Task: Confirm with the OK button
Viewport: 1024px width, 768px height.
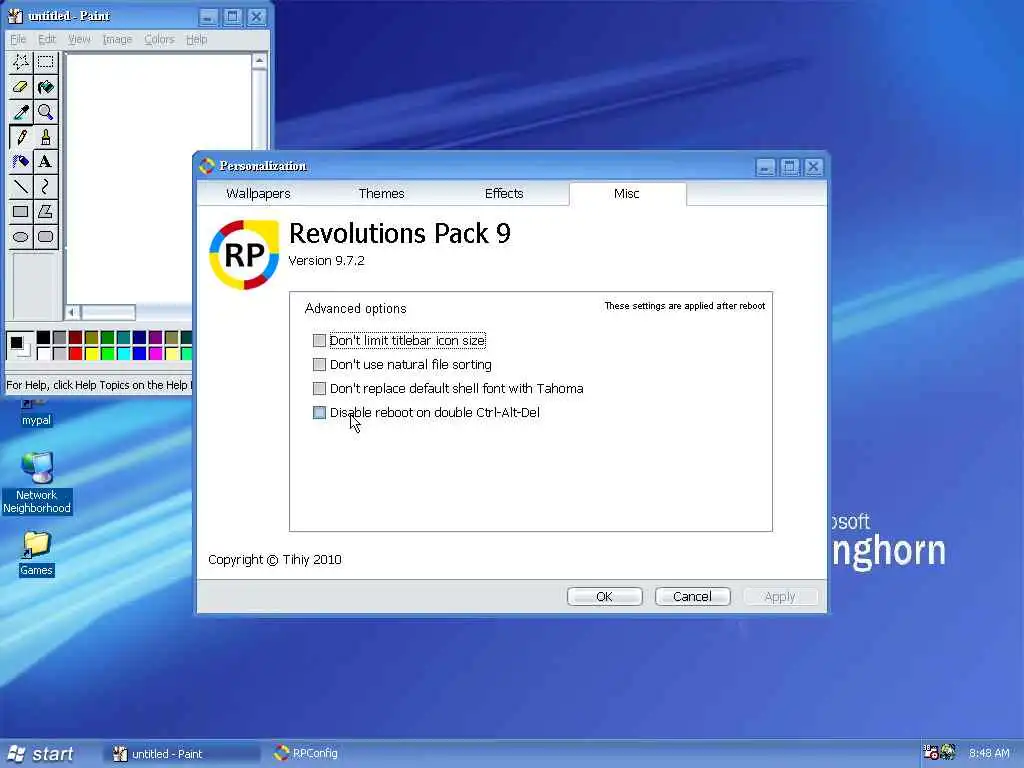Action: coord(605,596)
